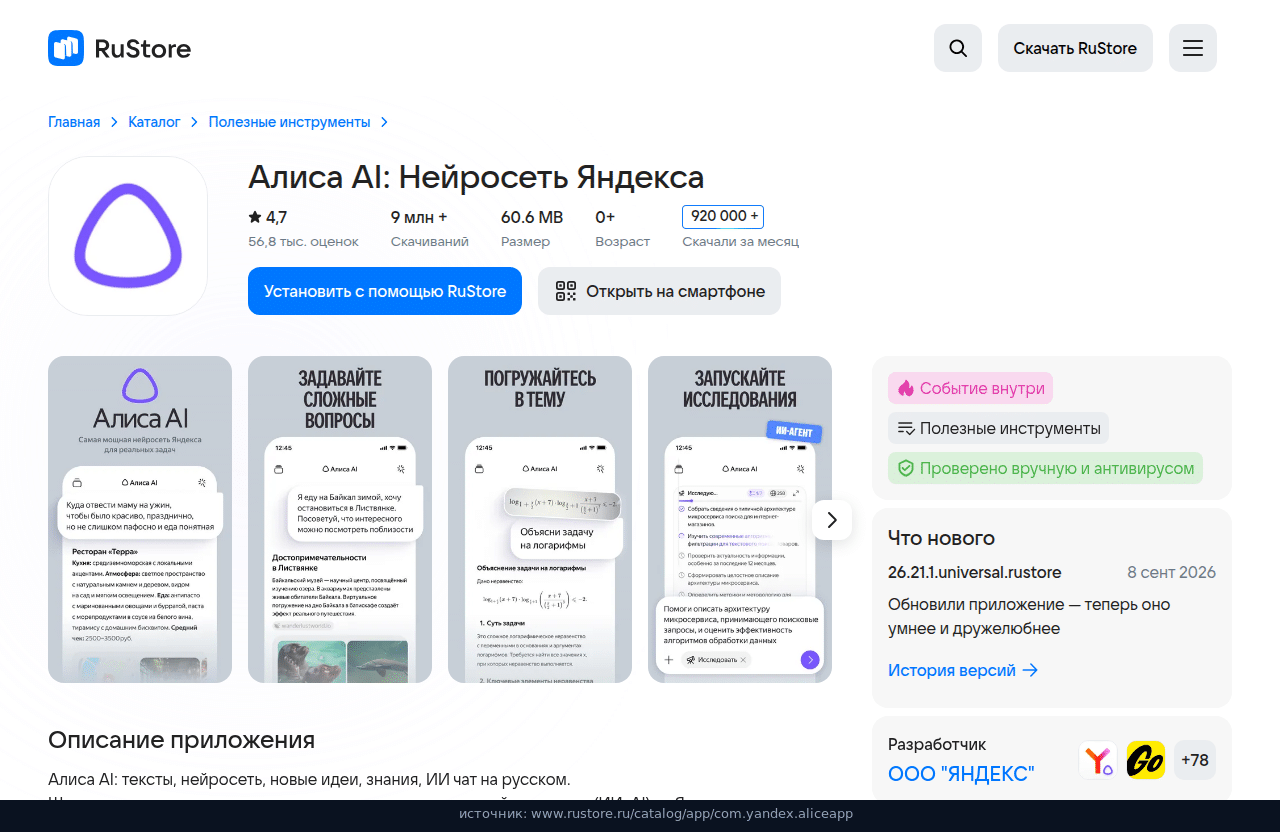
Task: Go to Полезные инструменты breadcrumb
Action: (x=289, y=122)
